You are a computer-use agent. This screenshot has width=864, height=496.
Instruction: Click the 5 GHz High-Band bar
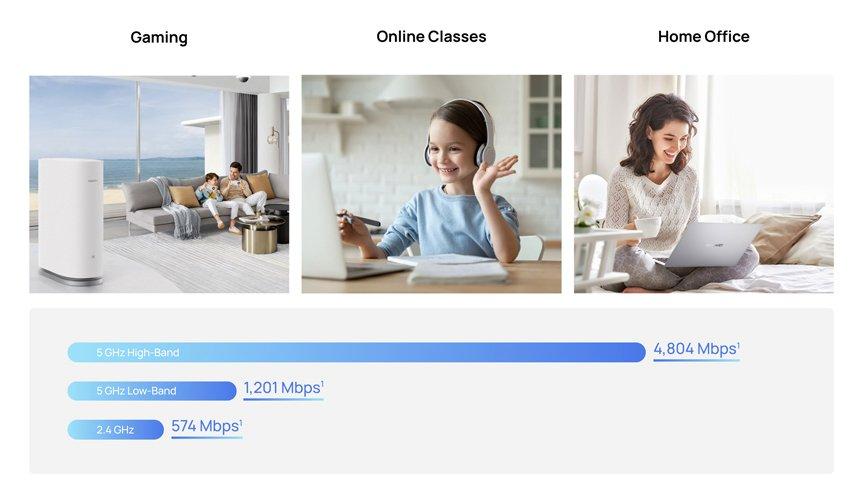[x=357, y=352]
